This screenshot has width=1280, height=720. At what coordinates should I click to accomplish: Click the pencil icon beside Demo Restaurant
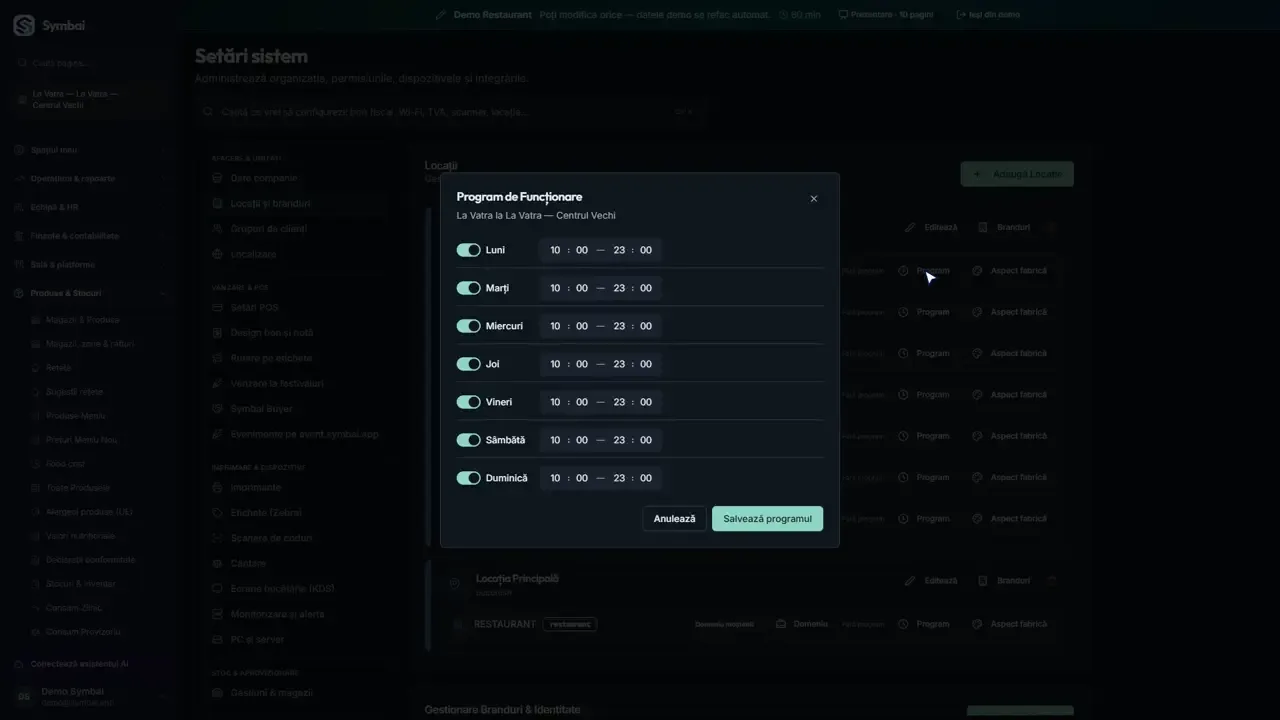[x=441, y=15]
